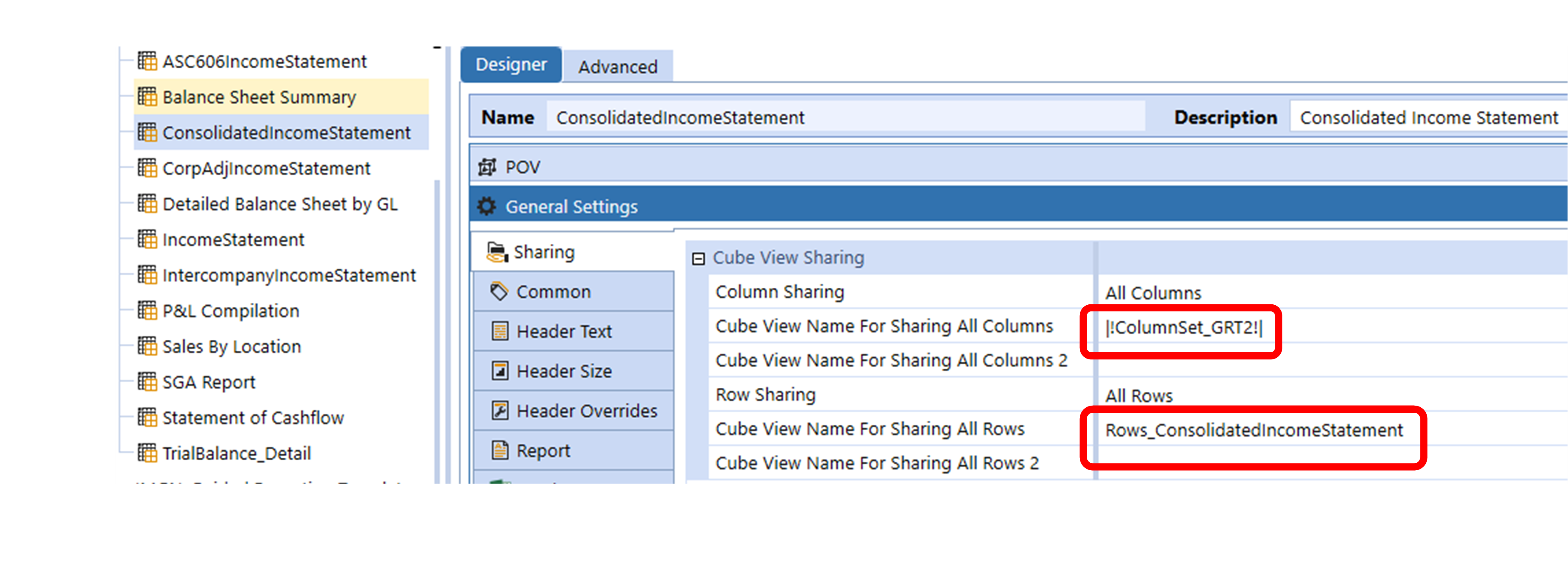Image resolution: width=1568 pixels, height=562 pixels.
Task: Edit Cube View Name For Sharing All Rows value
Action: point(1333,430)
